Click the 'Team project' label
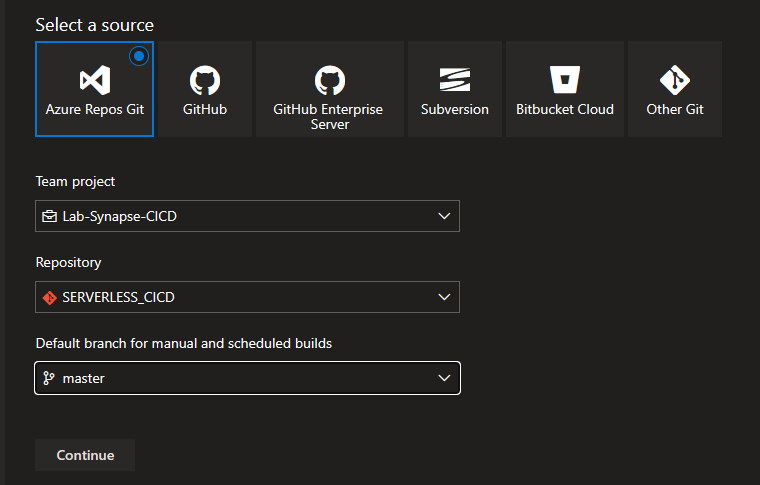 (75, 182)
